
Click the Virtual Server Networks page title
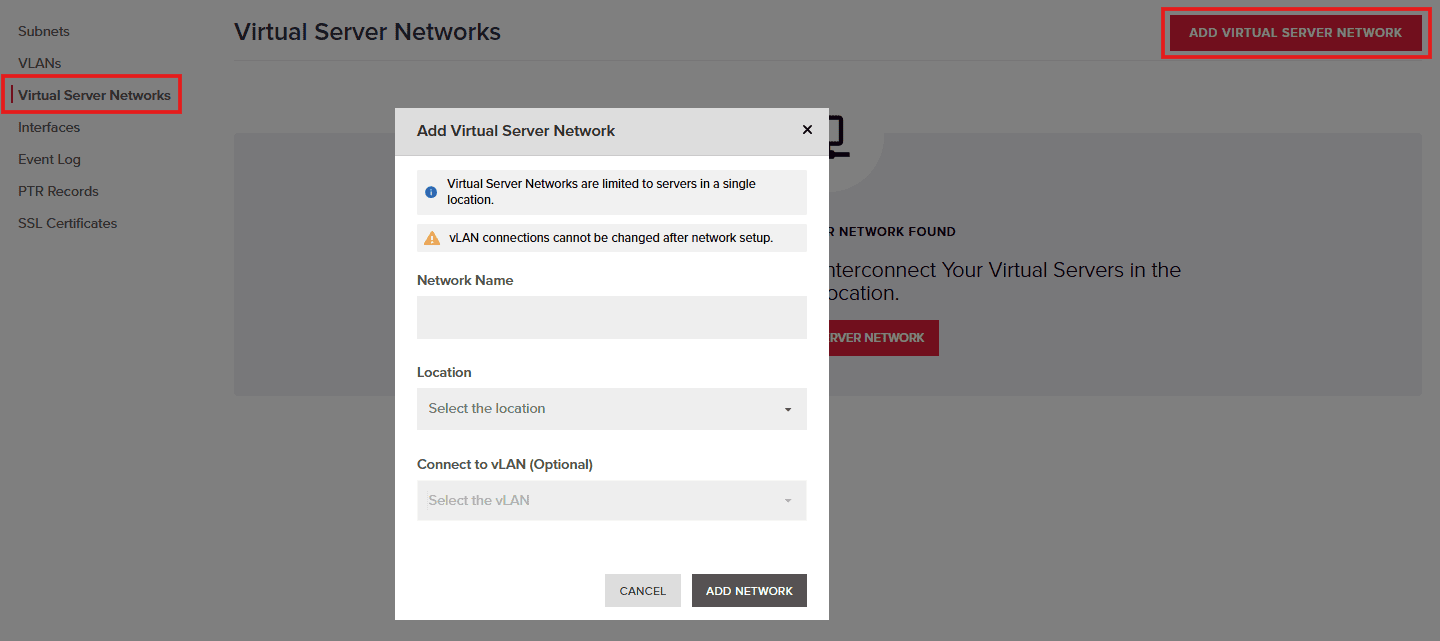[367, 32]
